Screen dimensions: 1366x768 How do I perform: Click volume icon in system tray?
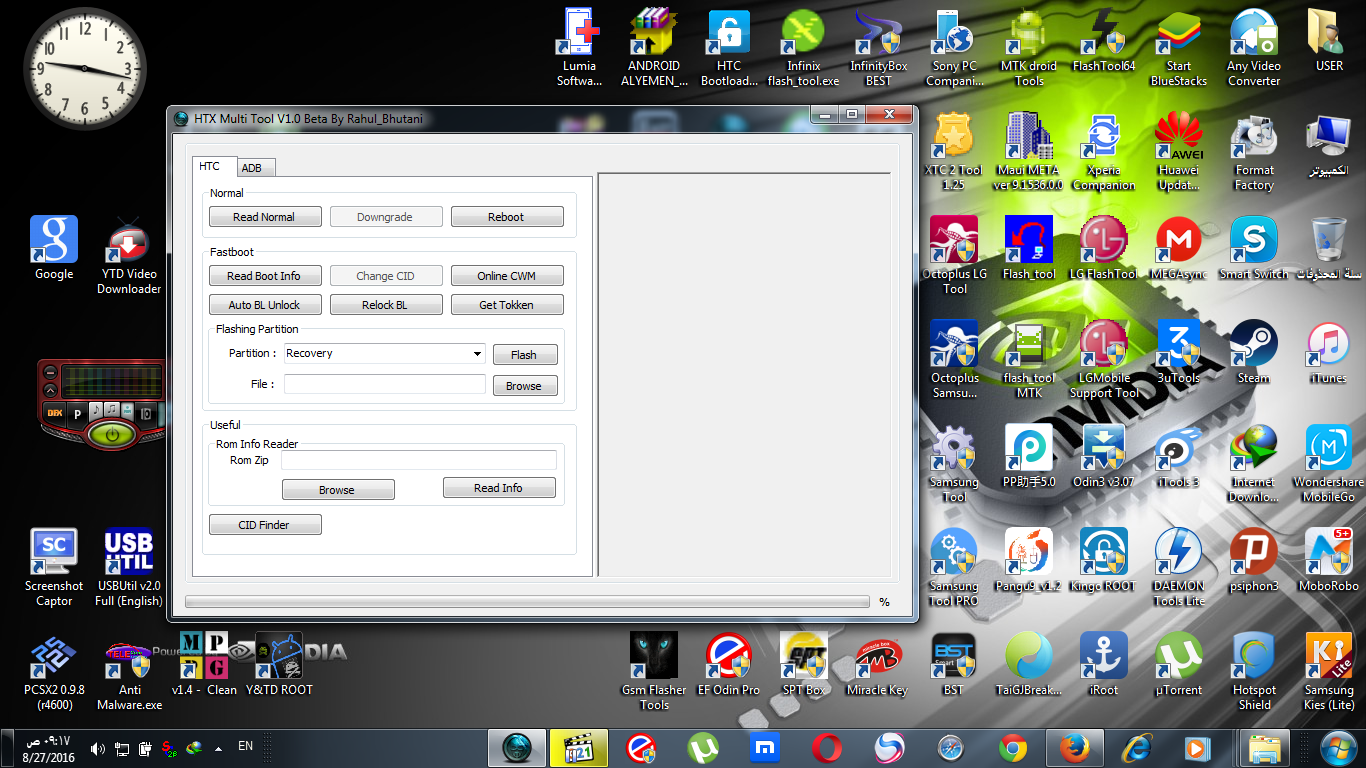[98, 748]
